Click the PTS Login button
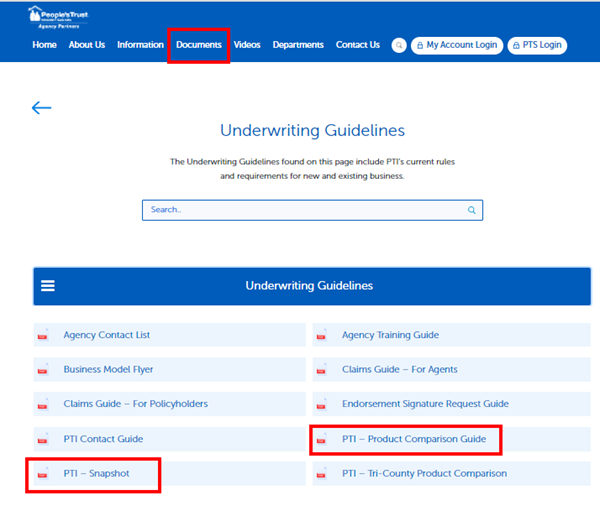 pos(537,45)
